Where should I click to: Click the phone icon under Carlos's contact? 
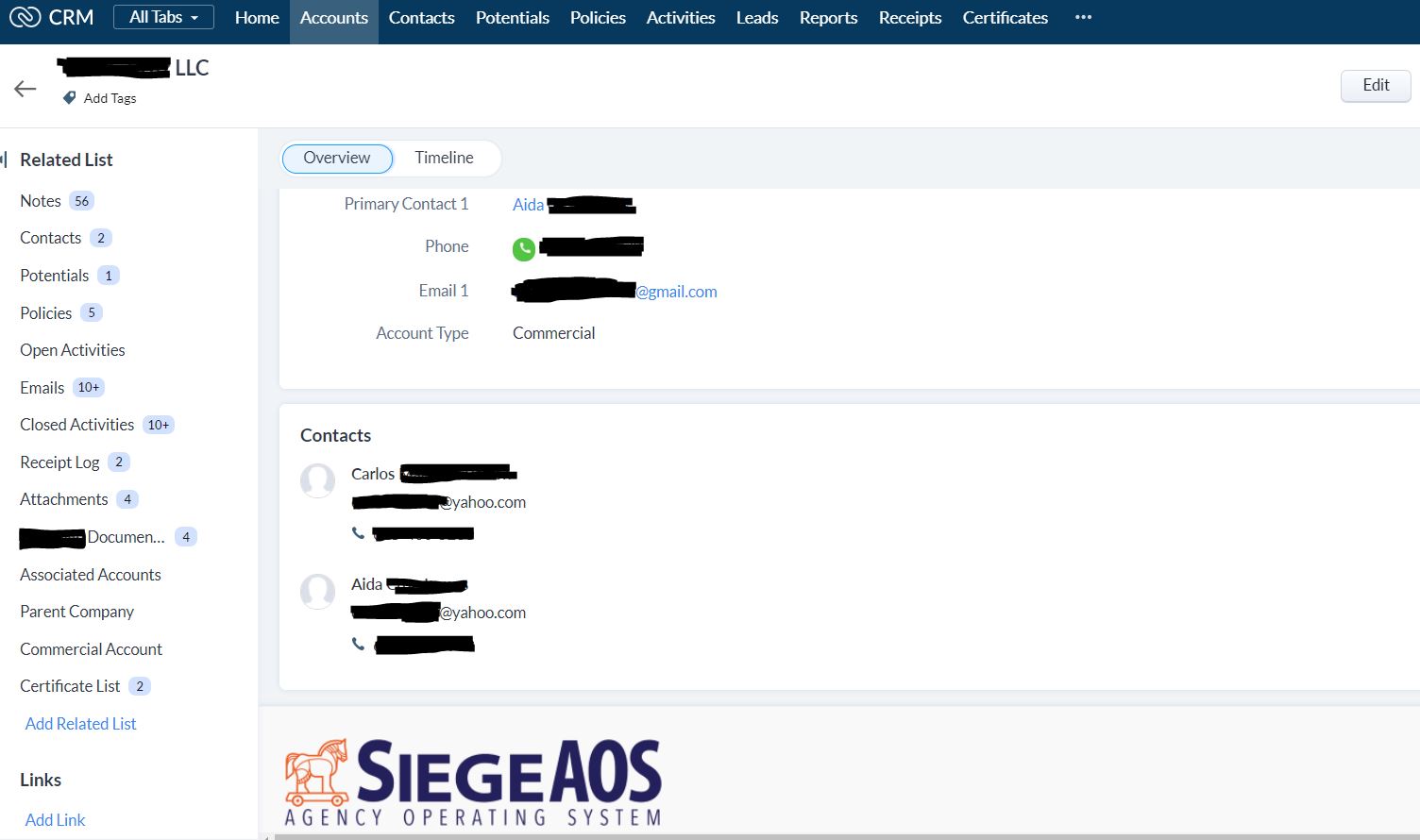pyautogui.click(x=359, y=532)
